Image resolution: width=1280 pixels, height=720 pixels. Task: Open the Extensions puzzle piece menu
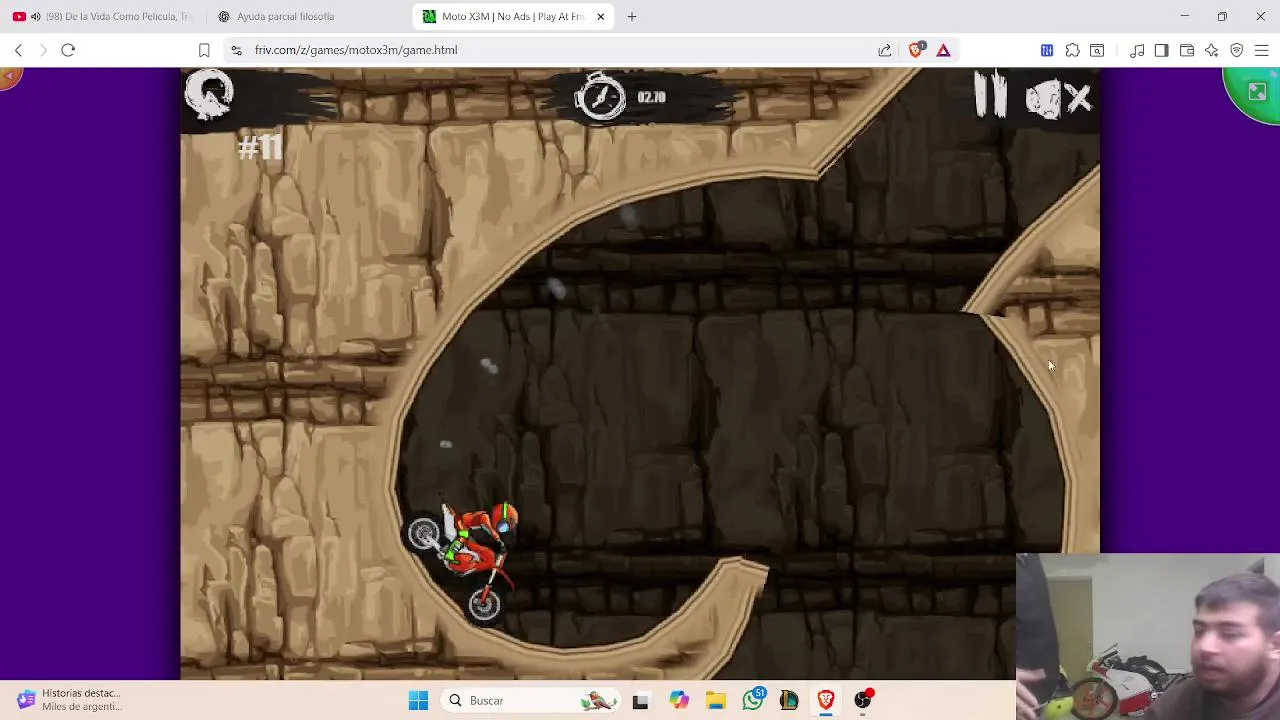pos(1072,50)
